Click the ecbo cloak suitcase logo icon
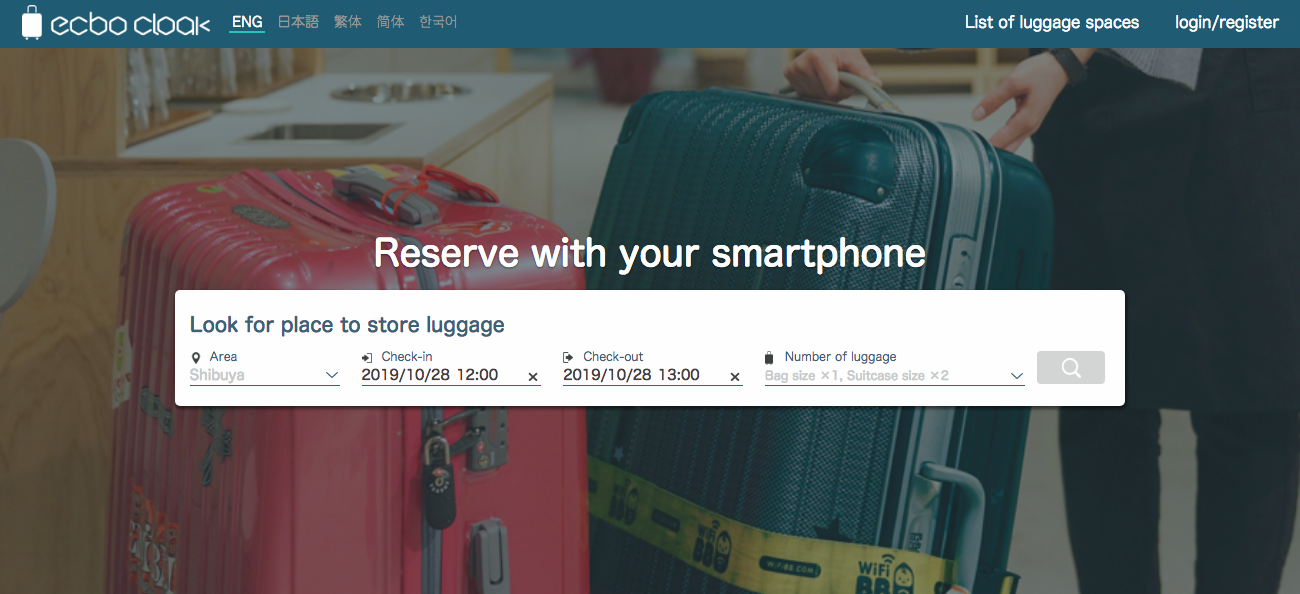 tap(32, 23)
